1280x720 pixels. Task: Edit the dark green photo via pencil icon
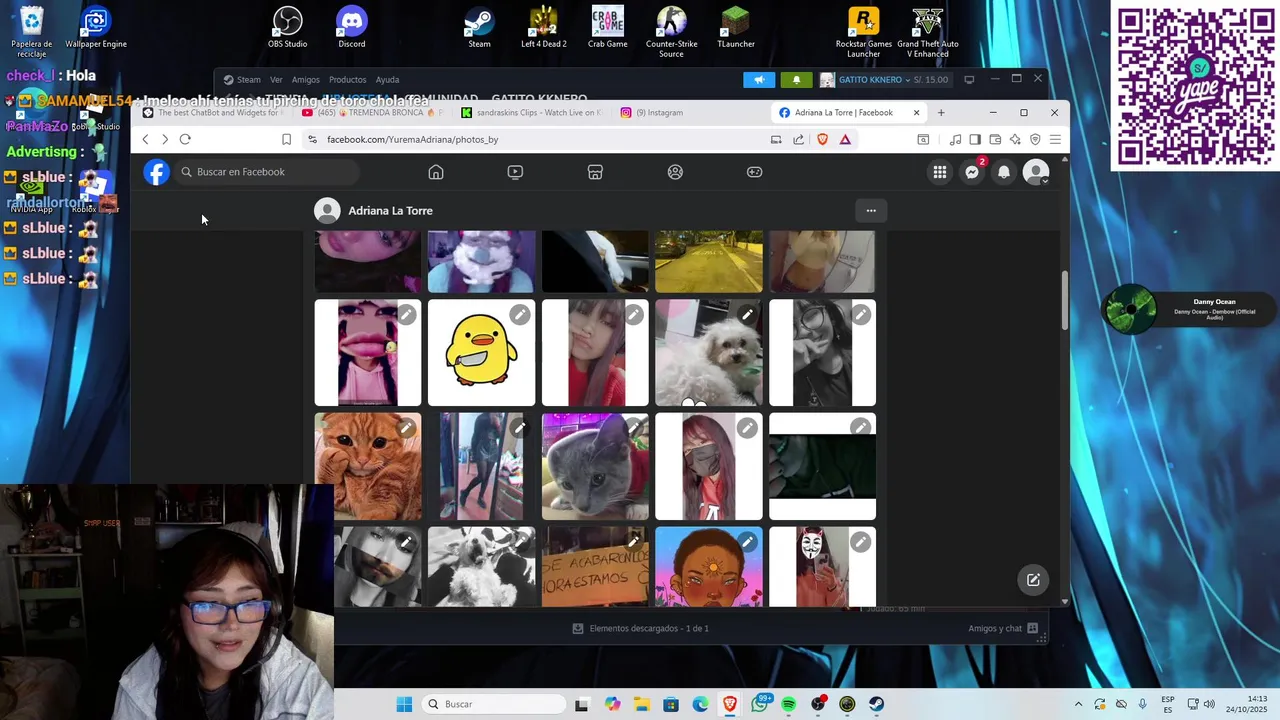(860, 428)
